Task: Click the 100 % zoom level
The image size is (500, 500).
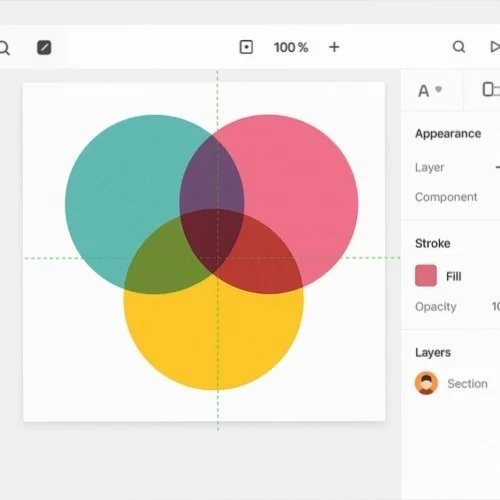Action: pos(291,47)
